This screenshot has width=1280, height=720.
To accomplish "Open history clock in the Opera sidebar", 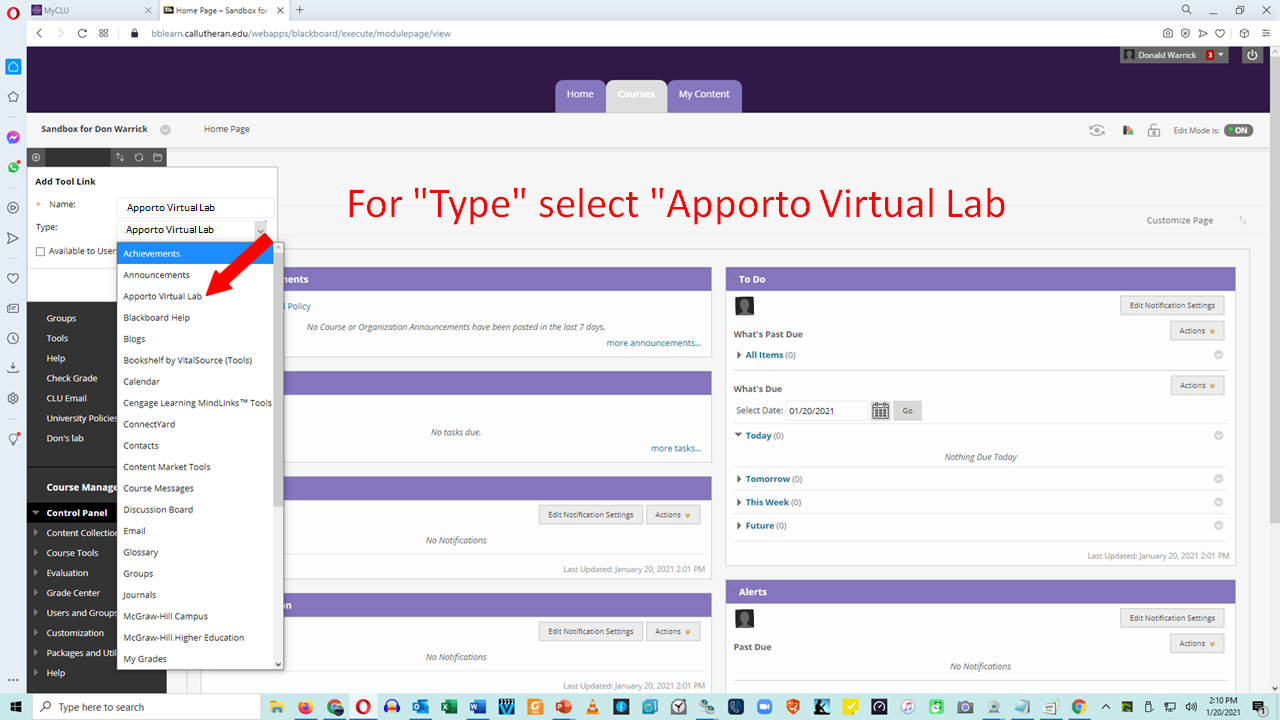I will tap(13, 338).
